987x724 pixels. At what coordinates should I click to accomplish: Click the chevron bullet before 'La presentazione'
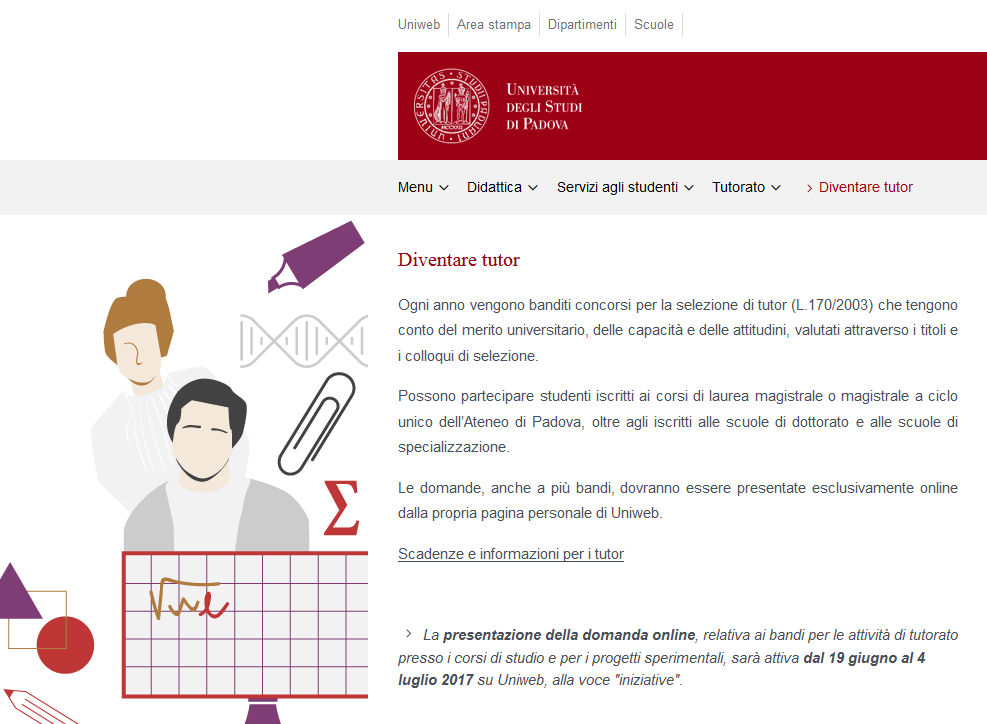[408, 634]
